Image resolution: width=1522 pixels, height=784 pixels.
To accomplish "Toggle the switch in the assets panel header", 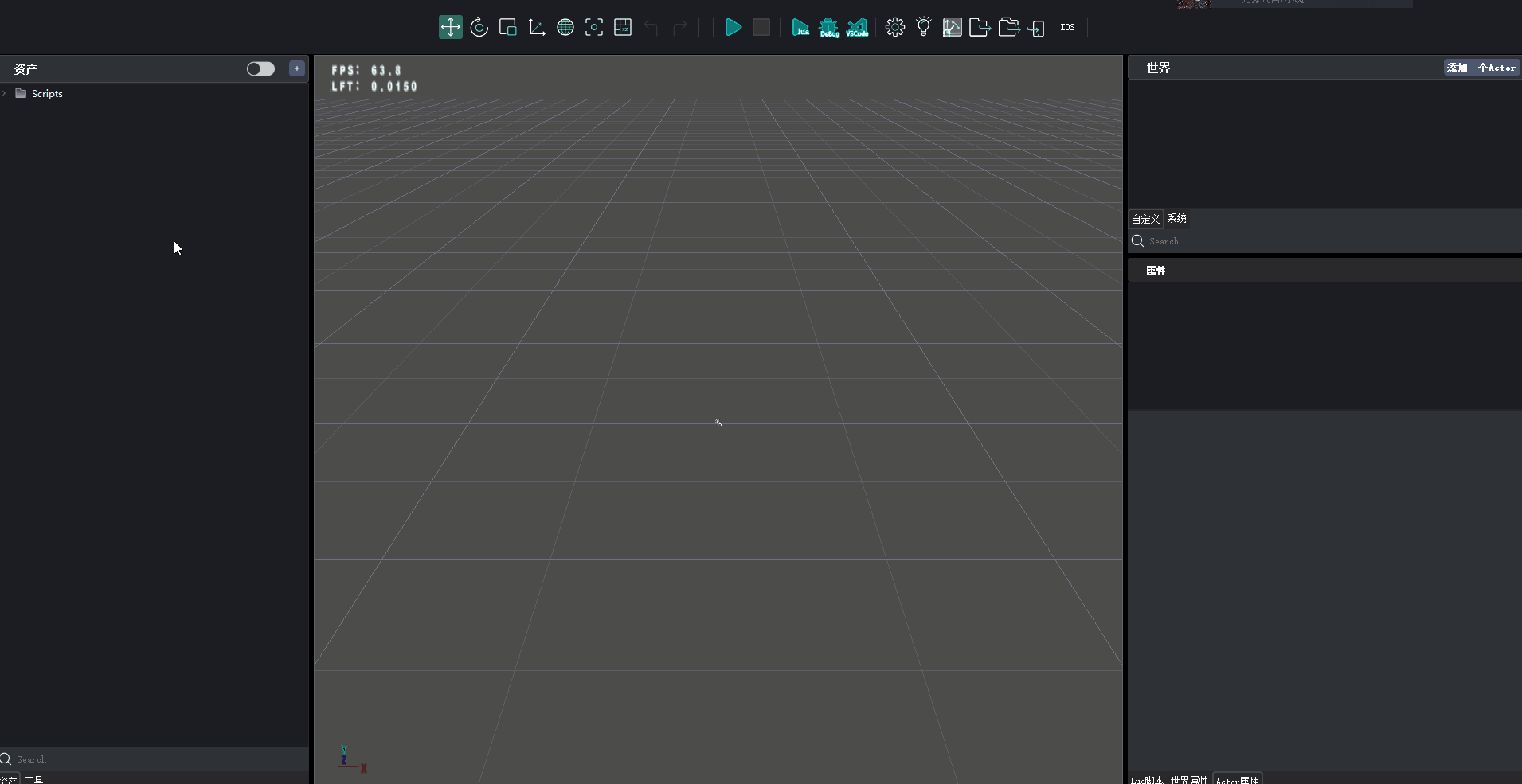I will (260, 68).
